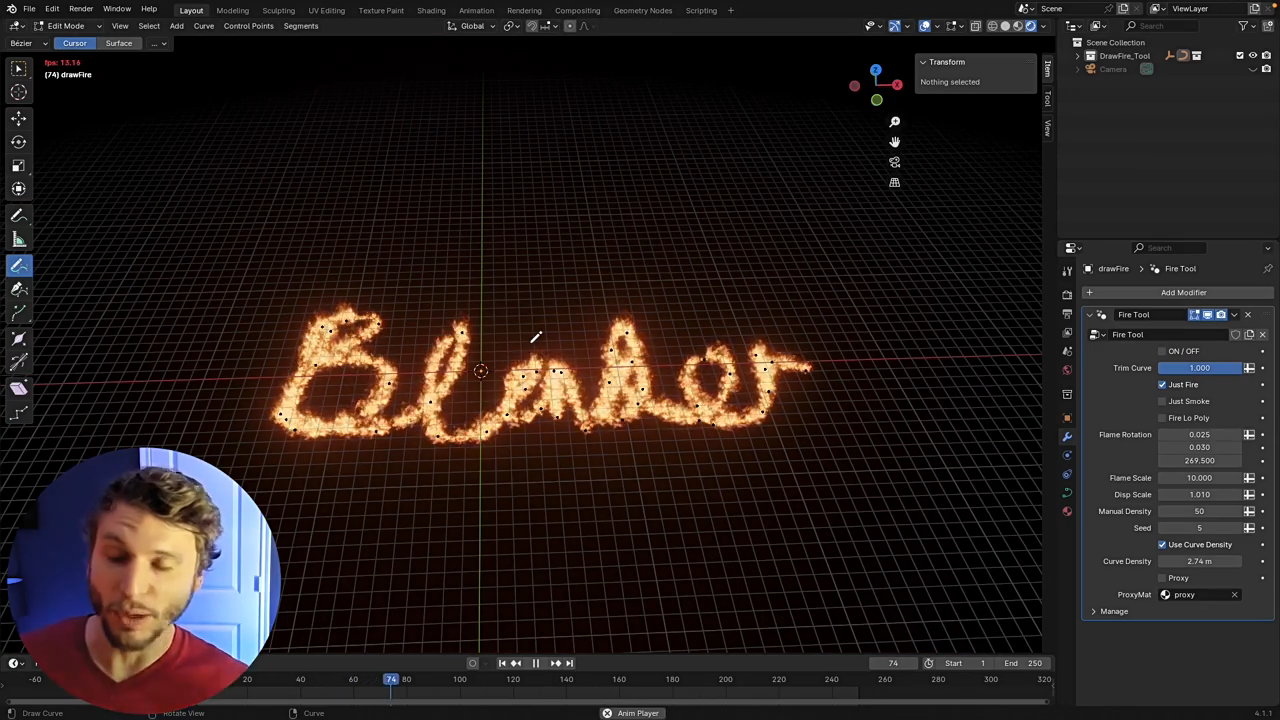Open the Edit Mode dropdown
1280x720 pixels.
click(65, 25)
